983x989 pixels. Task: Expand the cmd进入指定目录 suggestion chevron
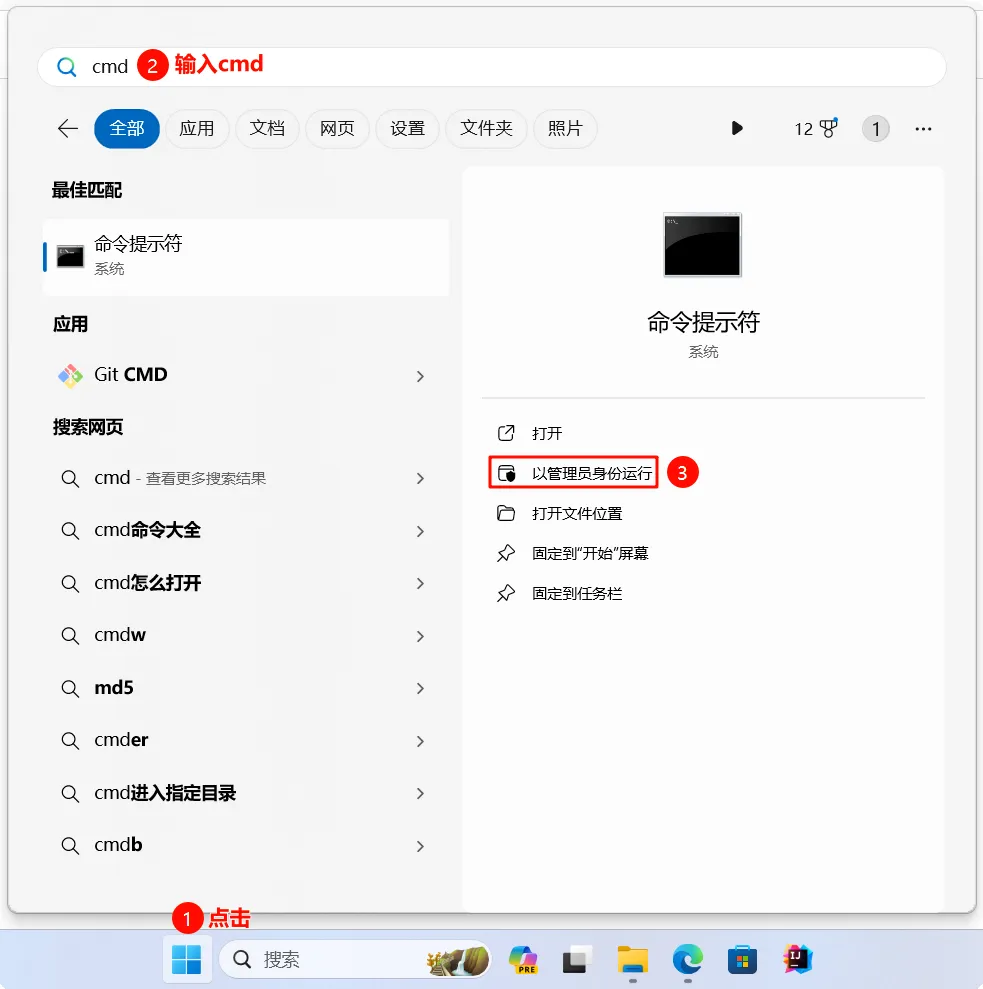coord(420,794)
